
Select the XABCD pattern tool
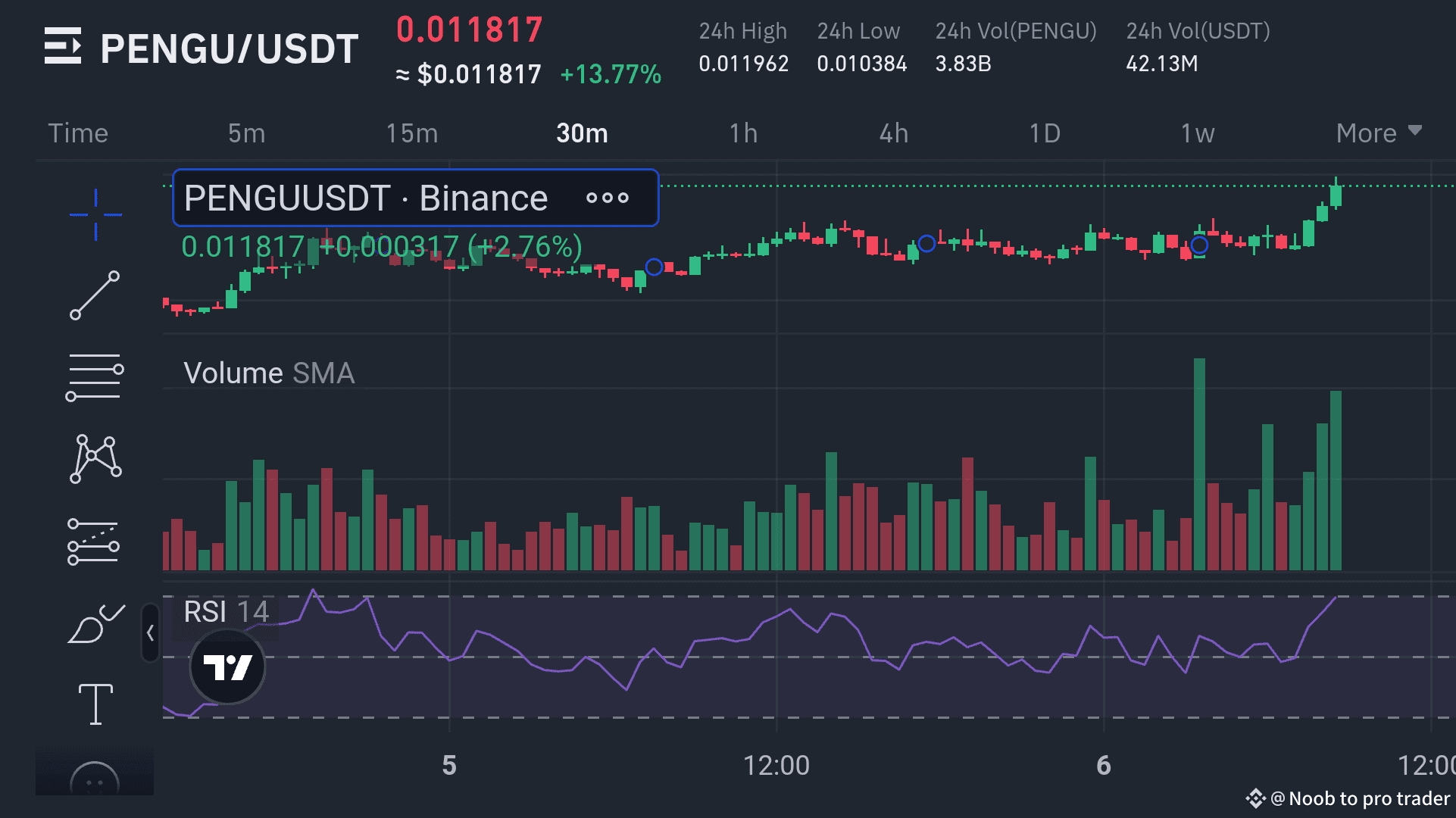95,458
